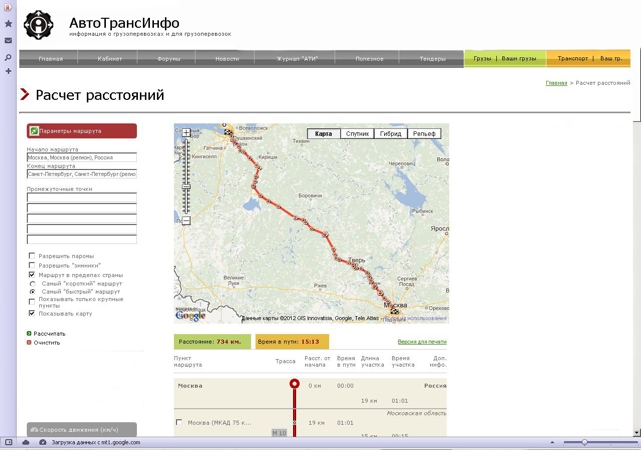Click the Ваши грузы link
Viewport: 641px width, 450px height.
[x=519, y=58]
